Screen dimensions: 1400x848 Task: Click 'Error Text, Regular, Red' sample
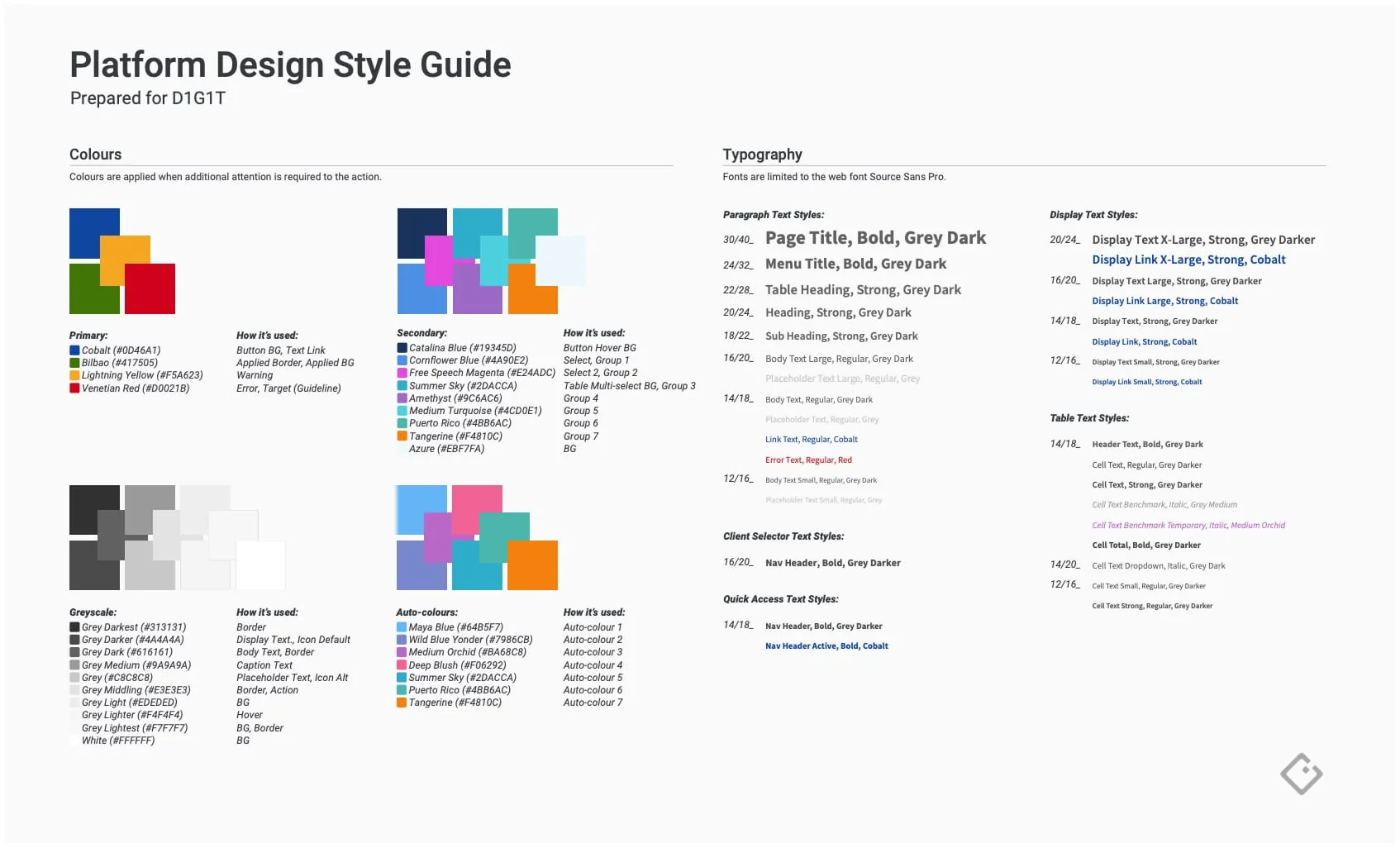(808, 460)
